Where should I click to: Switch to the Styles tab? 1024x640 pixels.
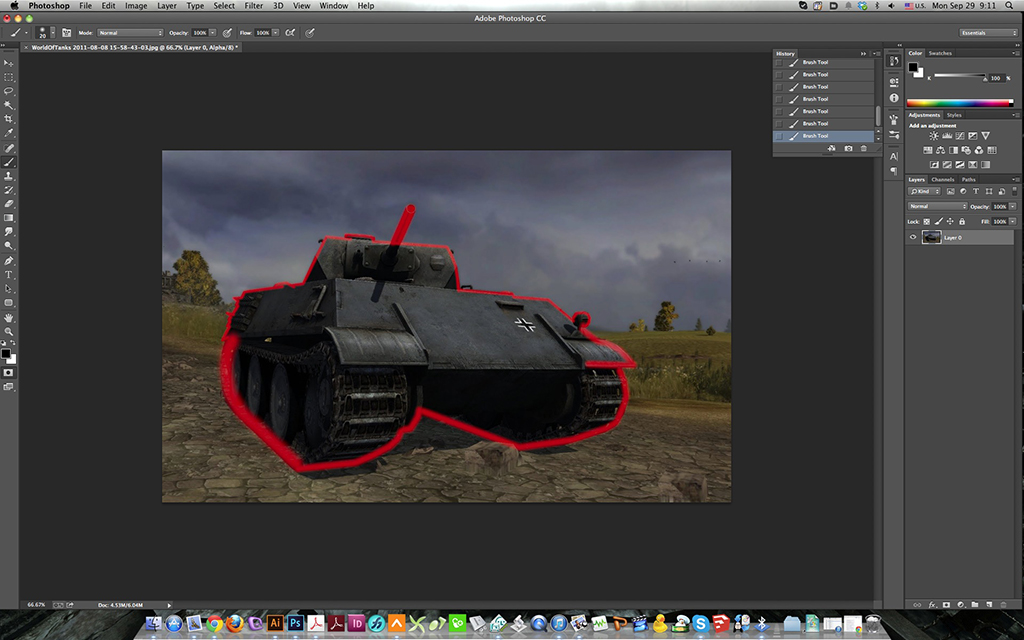point(954,115)
